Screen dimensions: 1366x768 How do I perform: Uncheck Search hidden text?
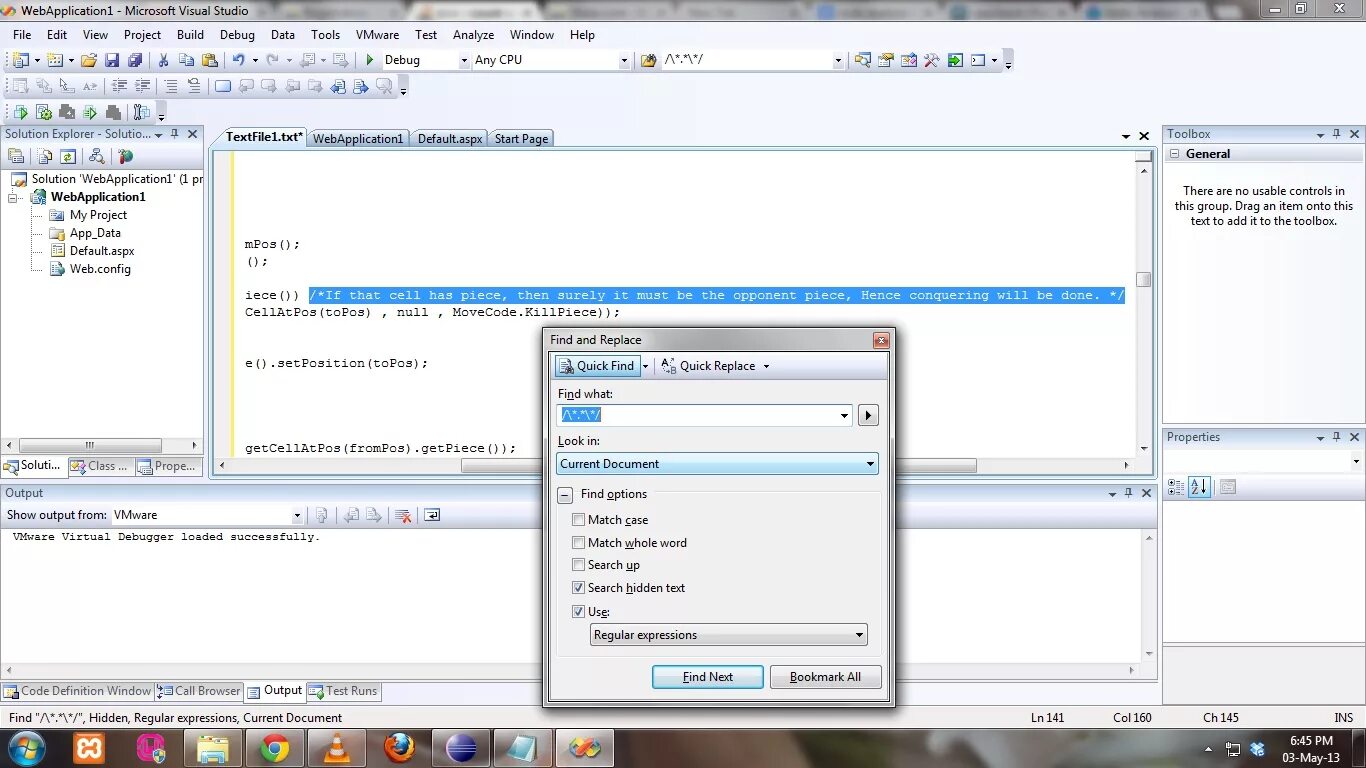point(578,588)
